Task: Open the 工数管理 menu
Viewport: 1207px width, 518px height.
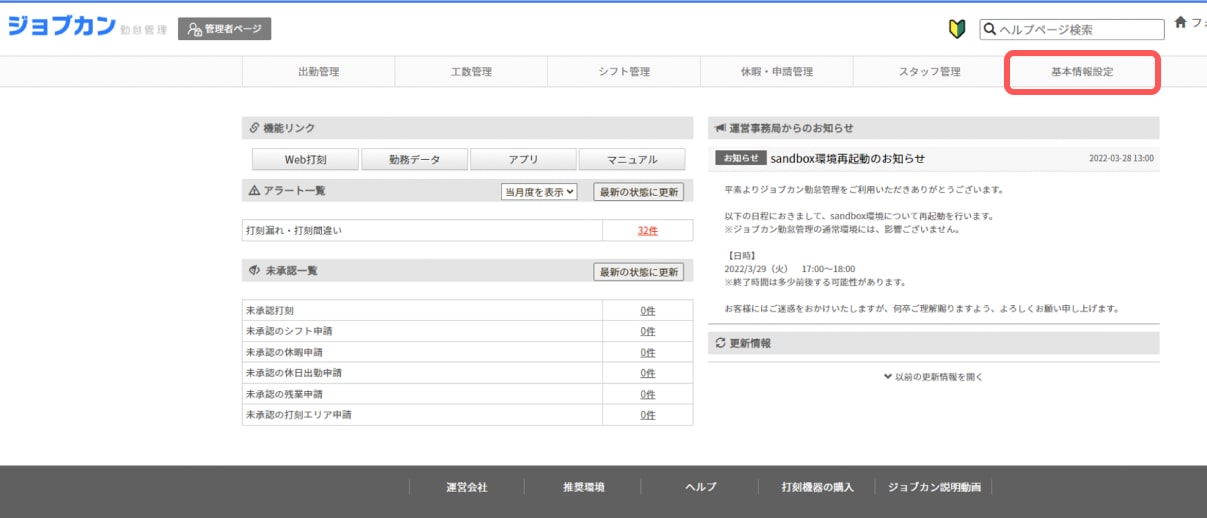Action: pyautogui.click(x=471, y=72)
